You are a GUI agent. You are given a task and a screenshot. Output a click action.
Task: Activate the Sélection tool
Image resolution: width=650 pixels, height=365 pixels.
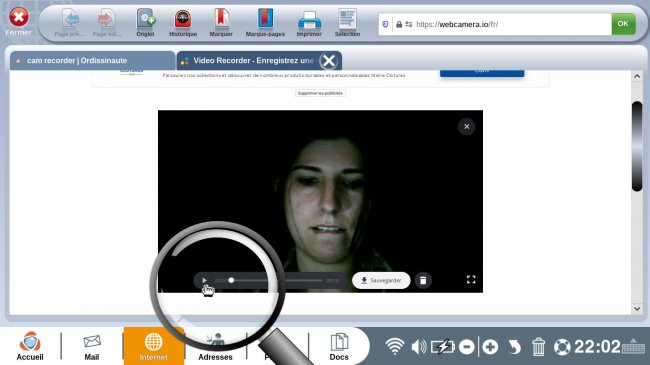click(347, 23)
